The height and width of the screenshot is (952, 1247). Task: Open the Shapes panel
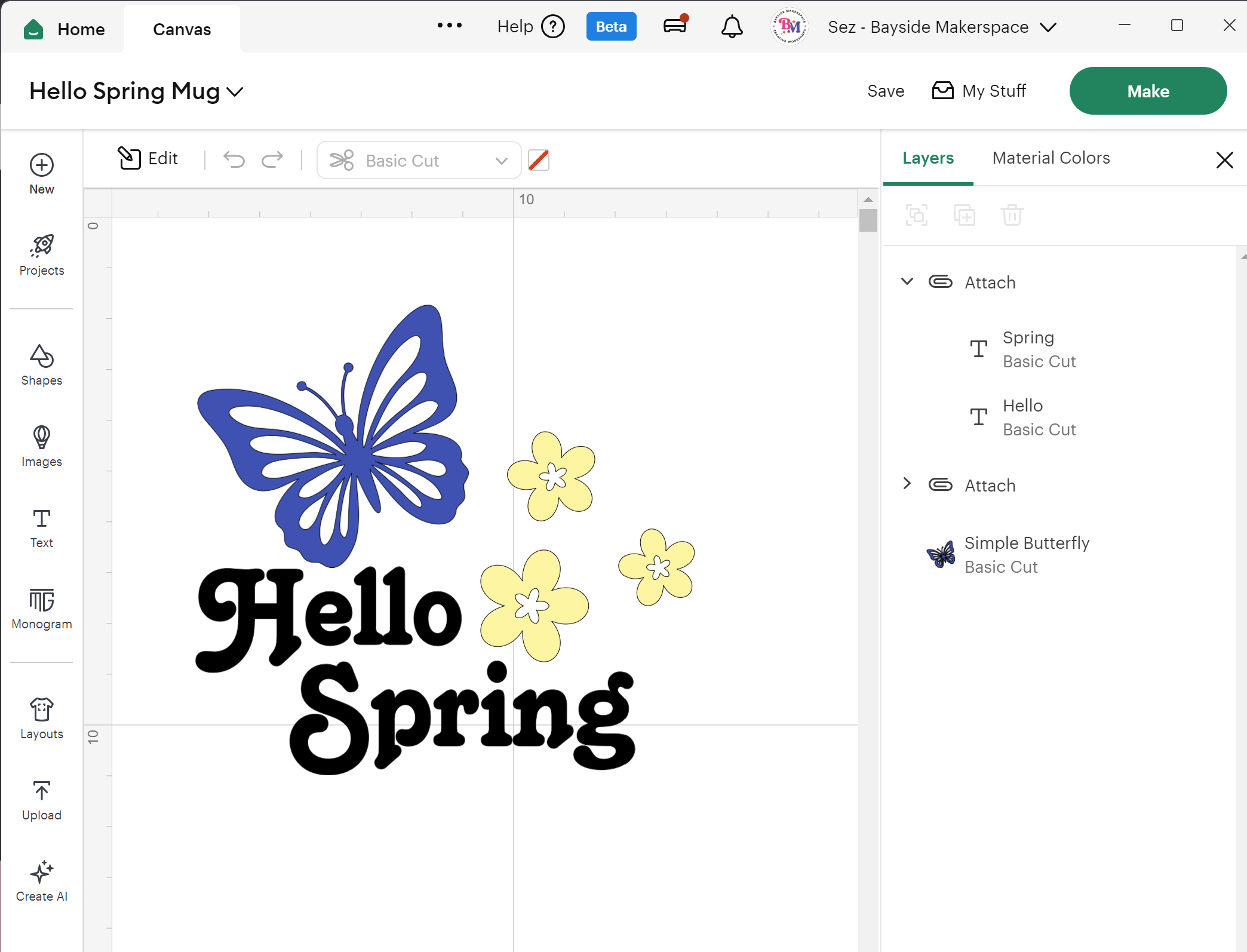(41, 364)
